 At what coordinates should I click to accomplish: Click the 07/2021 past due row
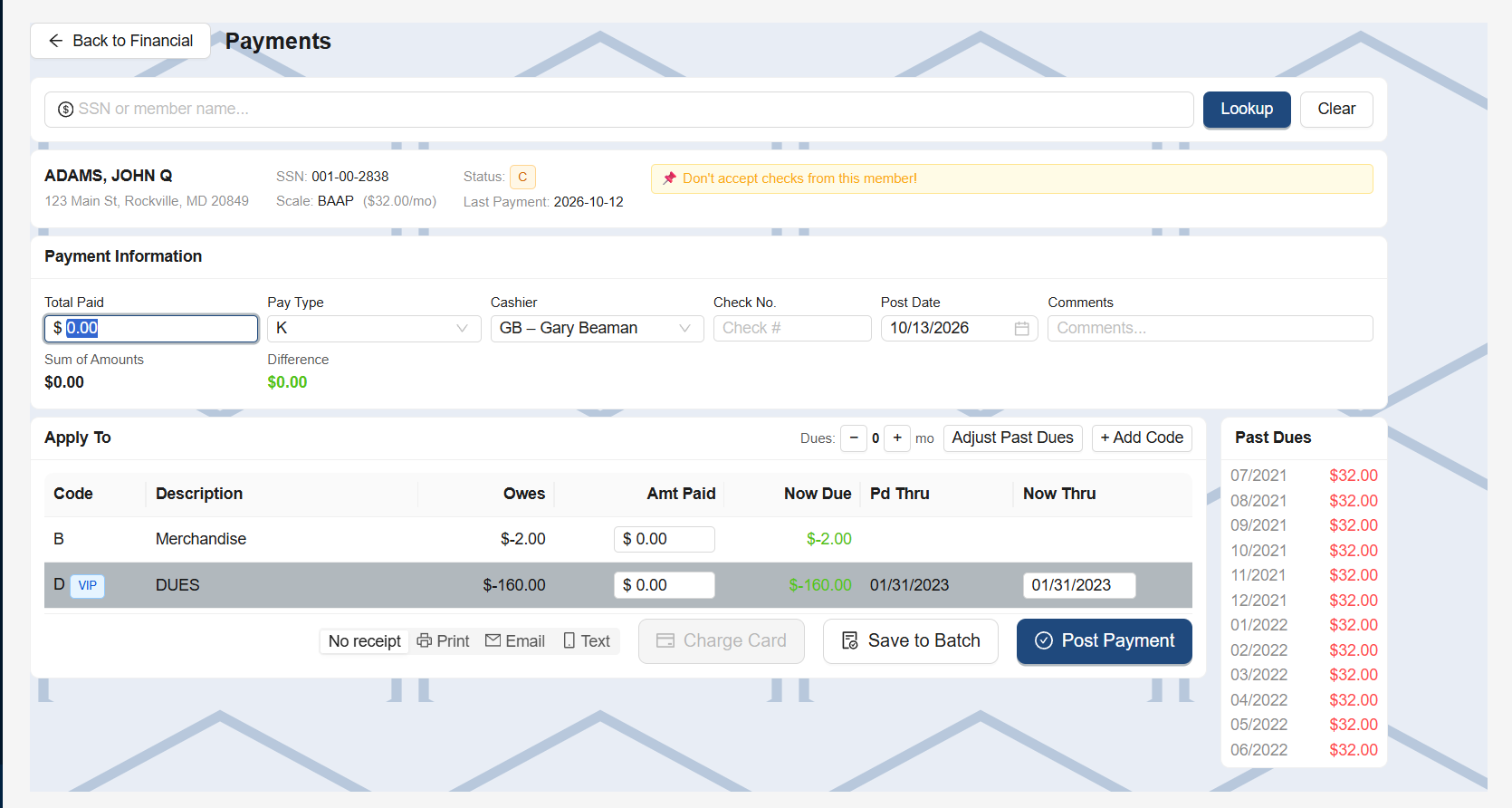tap(1304, 476)
